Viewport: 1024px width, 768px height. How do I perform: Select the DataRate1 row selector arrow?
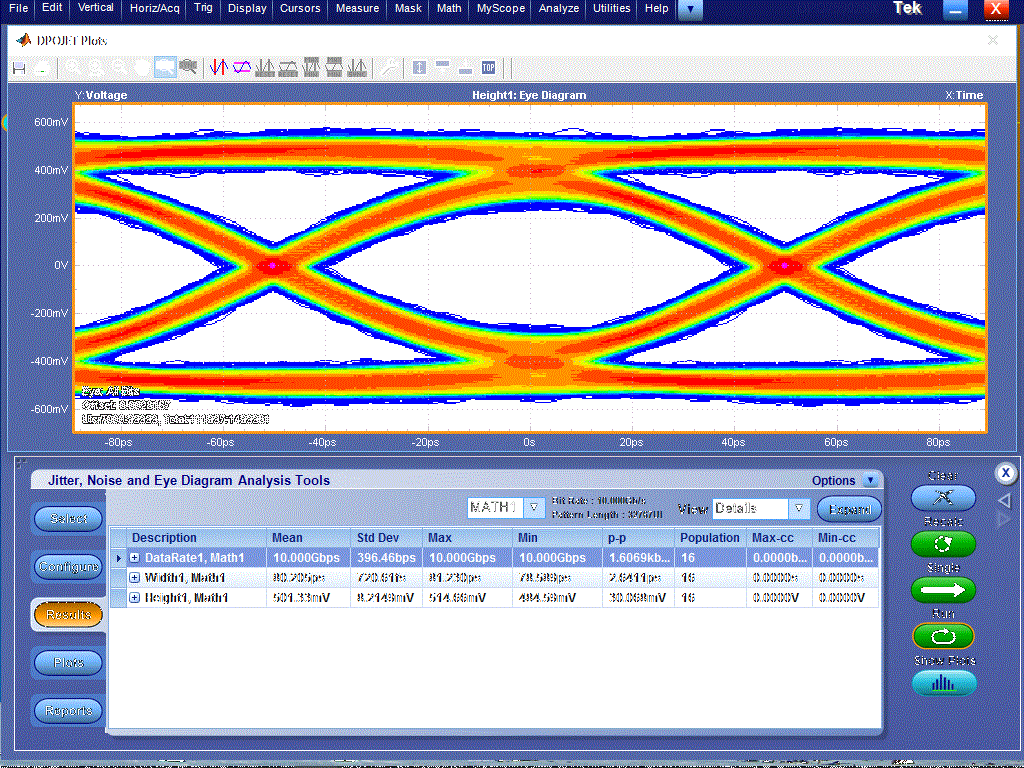tap(118, 558)
